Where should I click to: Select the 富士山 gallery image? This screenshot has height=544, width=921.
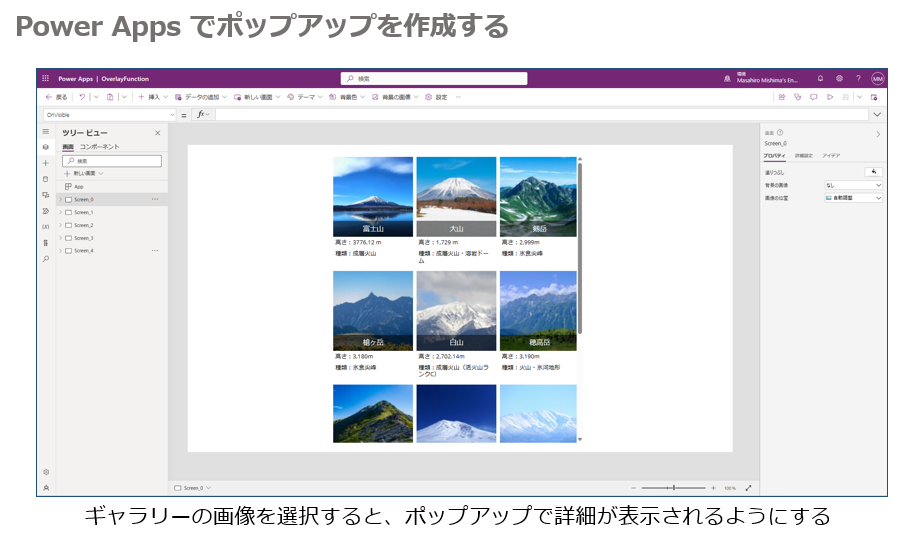tap(372, 197)
